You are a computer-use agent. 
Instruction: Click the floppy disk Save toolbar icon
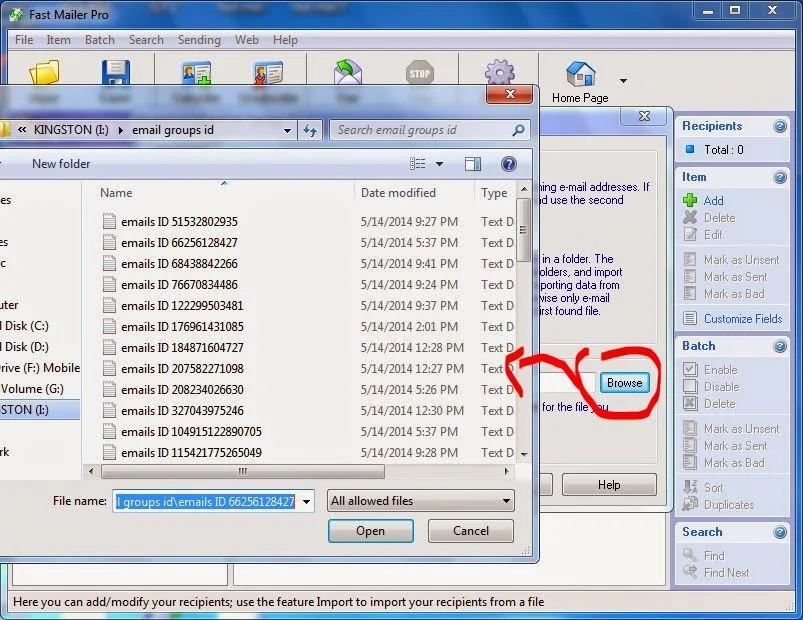tap(116, 72)
